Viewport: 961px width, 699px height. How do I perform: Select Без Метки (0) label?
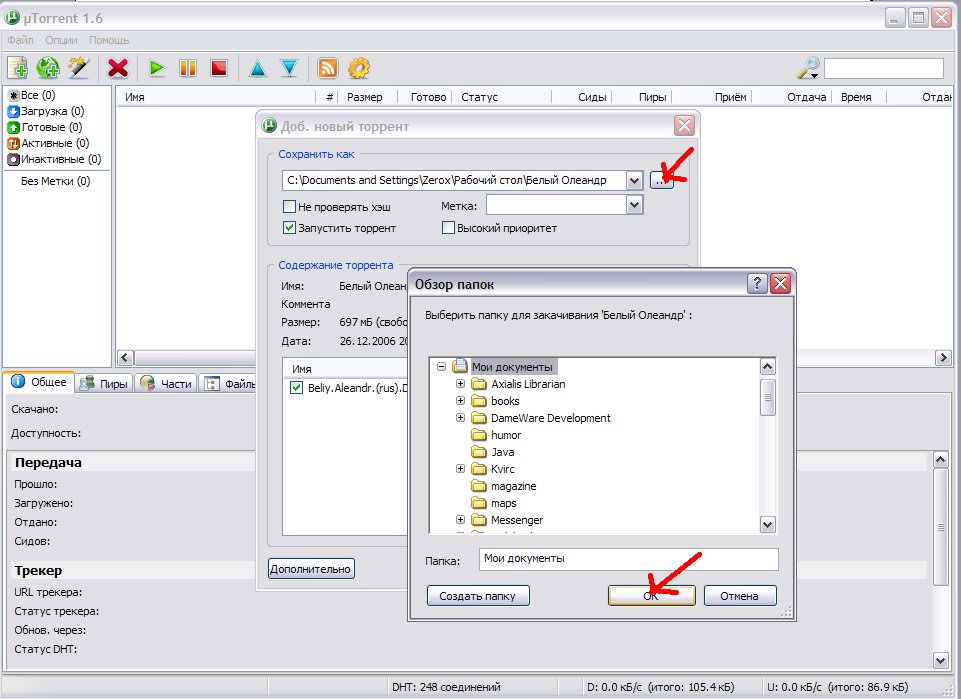click(x=55, y=181)
